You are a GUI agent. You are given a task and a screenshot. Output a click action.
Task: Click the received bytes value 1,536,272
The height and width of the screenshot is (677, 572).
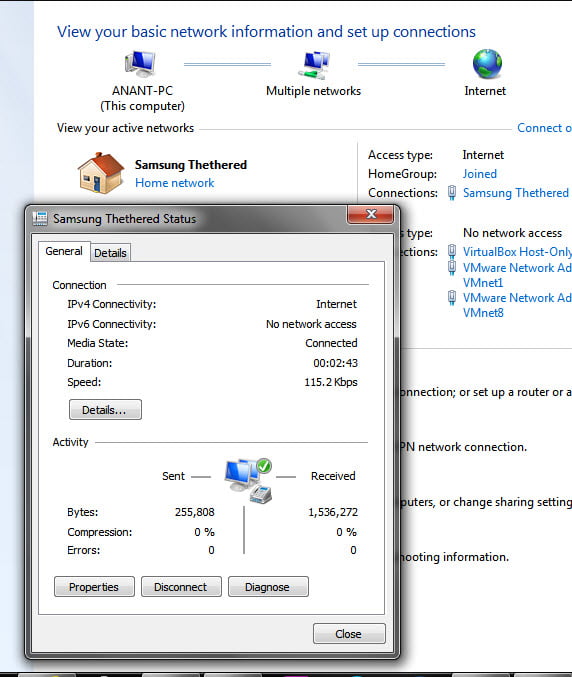(x=333, y=512)
